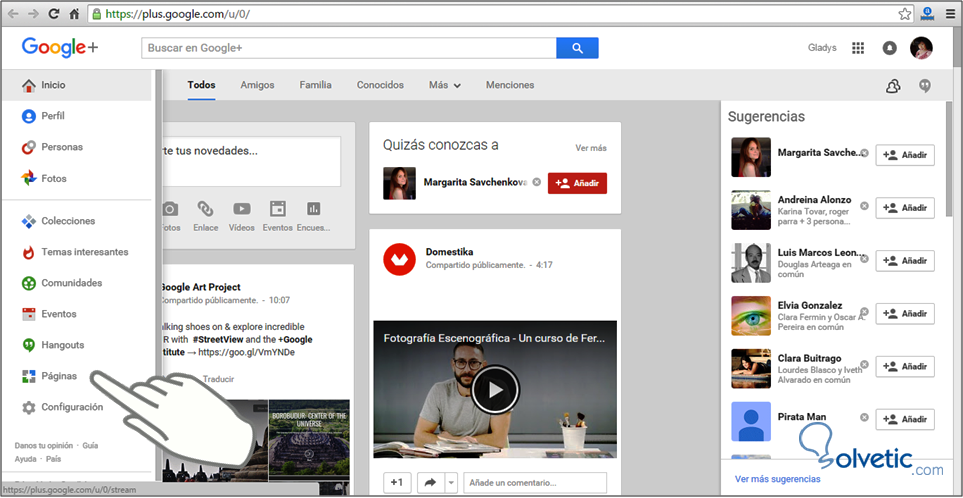Click the +1 button on Domestika post

[x=397, y=483]
